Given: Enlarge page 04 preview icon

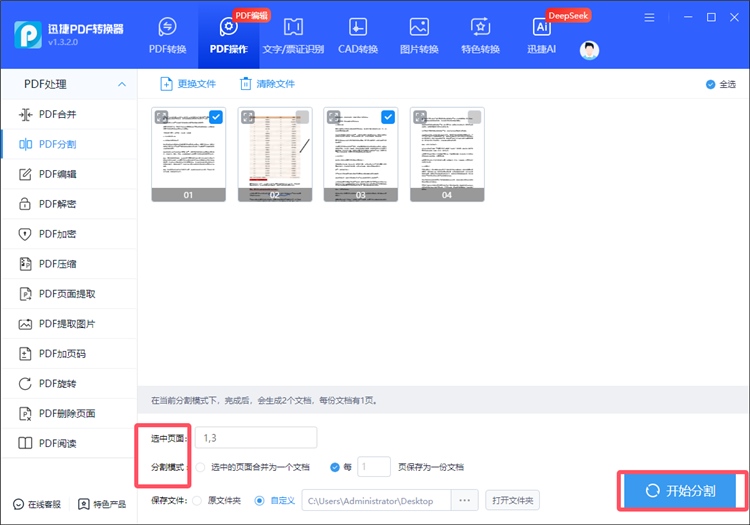Looking at the screenshot, I should [x=420, y=117].
